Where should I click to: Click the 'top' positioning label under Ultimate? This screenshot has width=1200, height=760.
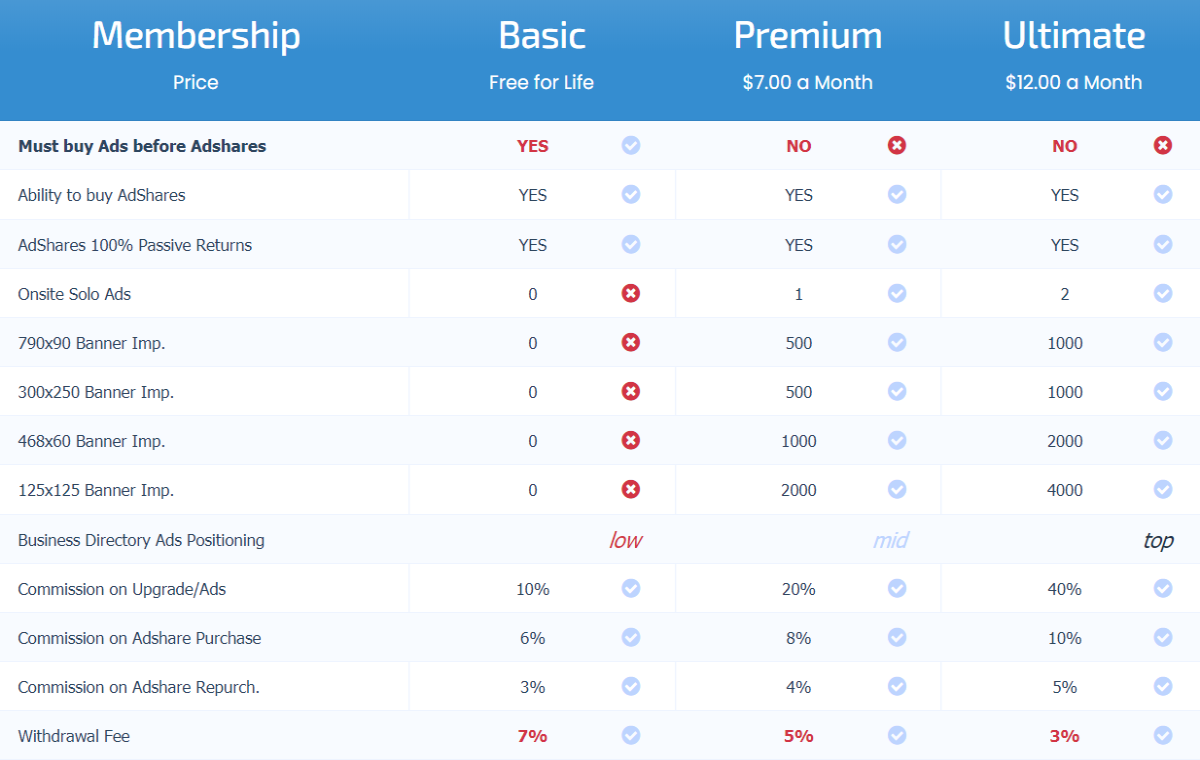point(1158,541)
